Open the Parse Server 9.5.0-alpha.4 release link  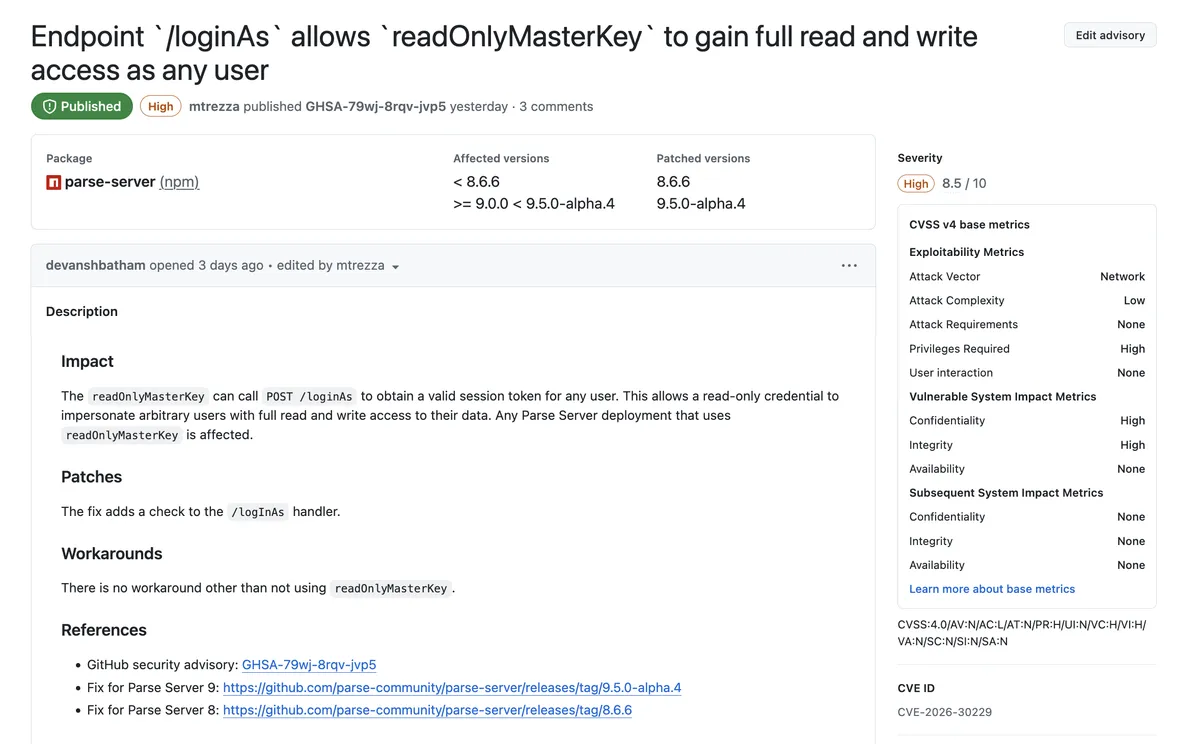(x=452, y=687)
